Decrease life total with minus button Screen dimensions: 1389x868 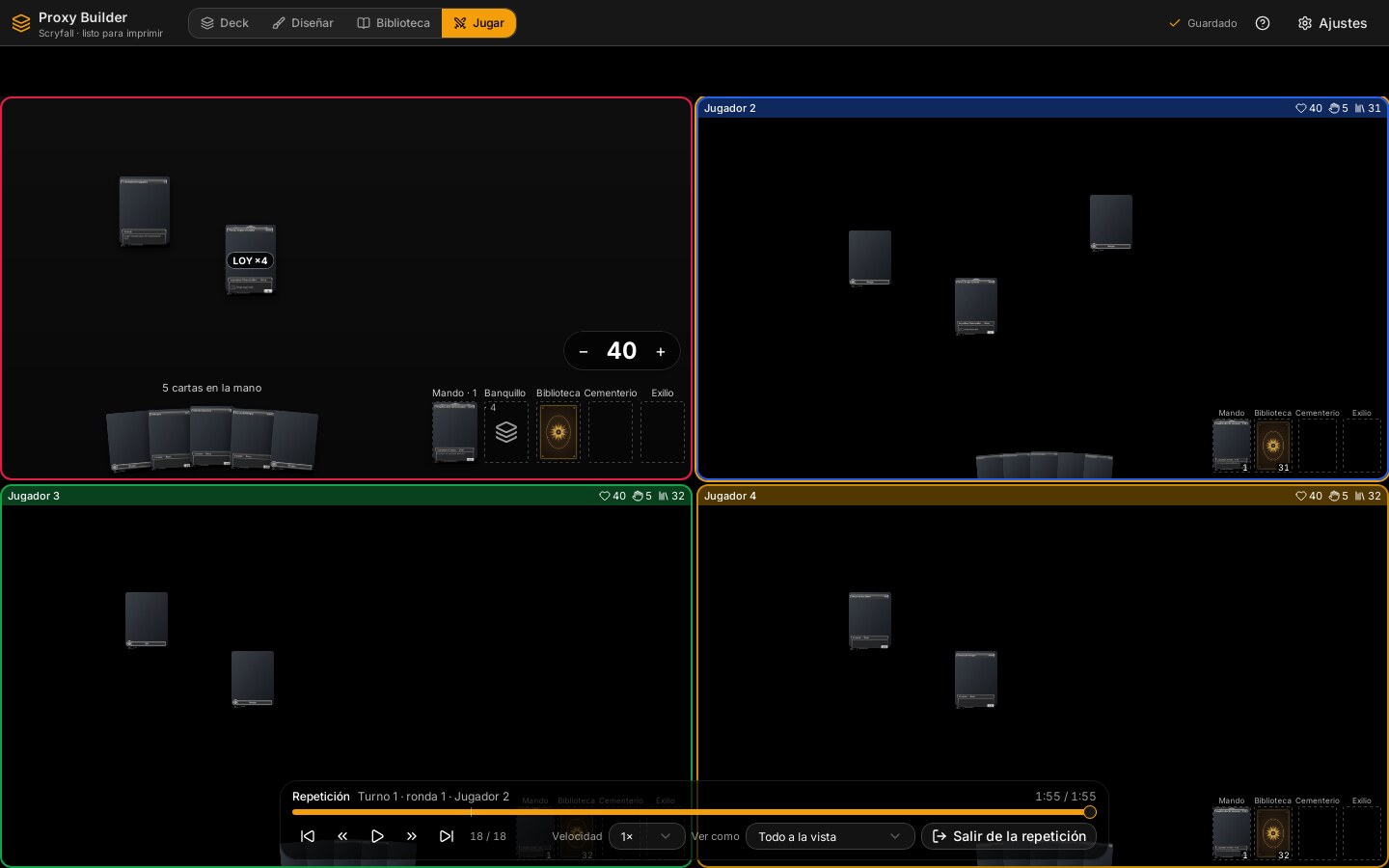[584, 351]
